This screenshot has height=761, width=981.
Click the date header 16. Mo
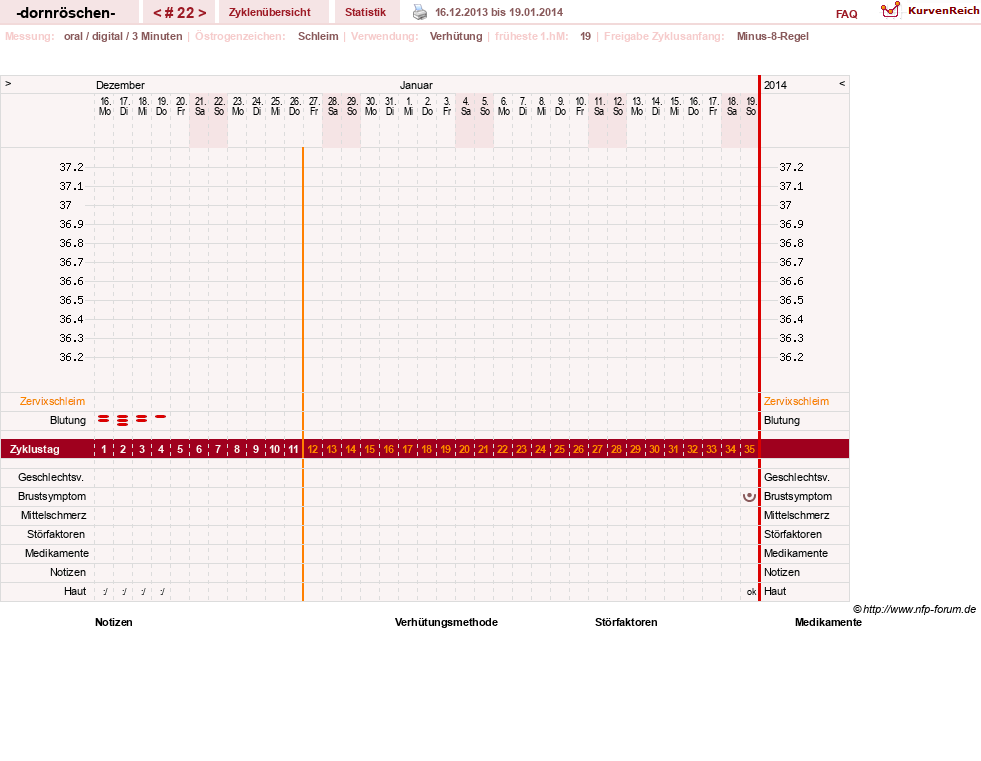(x=104, y=106)
